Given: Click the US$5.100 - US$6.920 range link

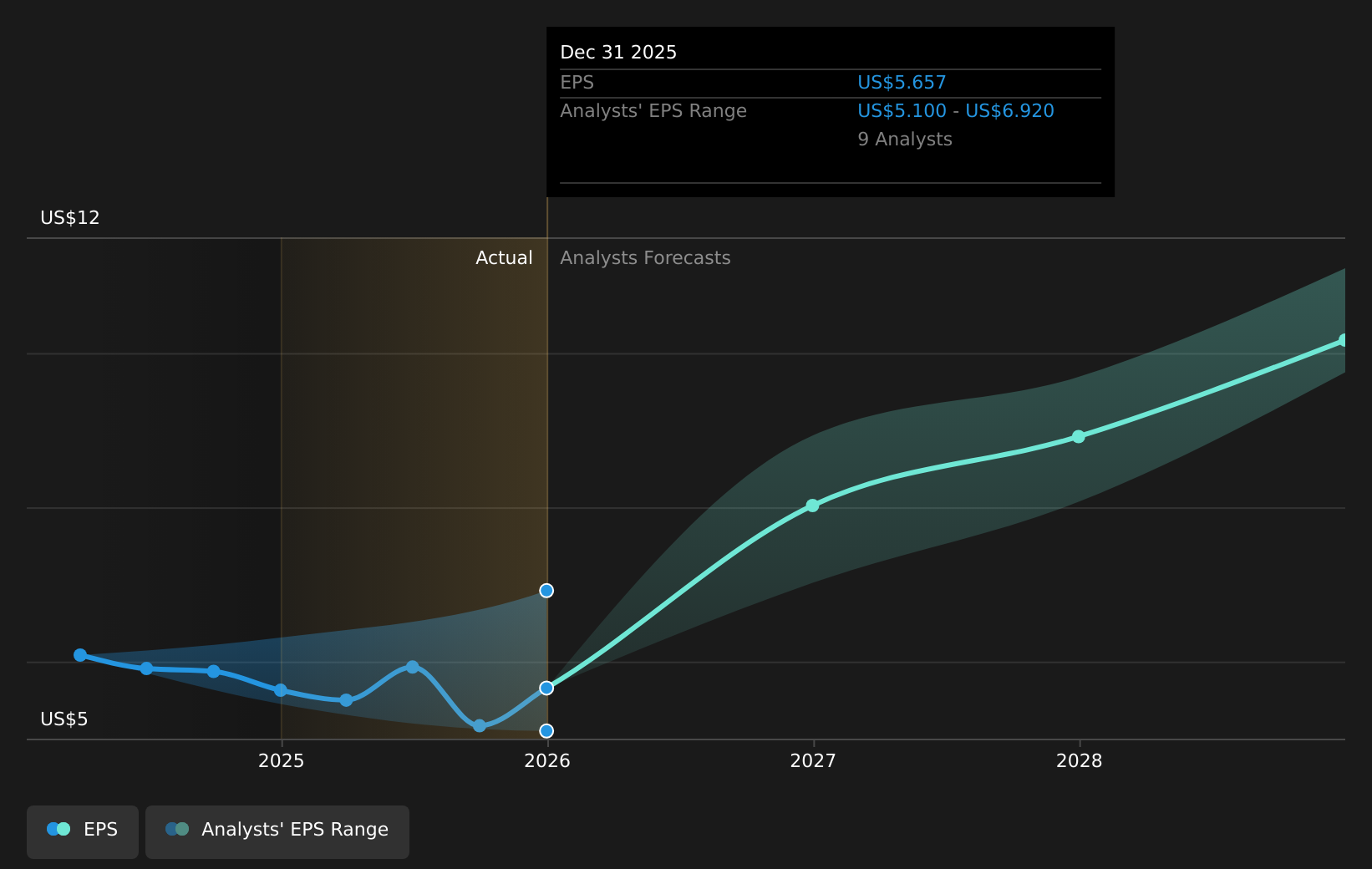Looking at the screenshot, I should pyautogui.click(x=955, y=110).
